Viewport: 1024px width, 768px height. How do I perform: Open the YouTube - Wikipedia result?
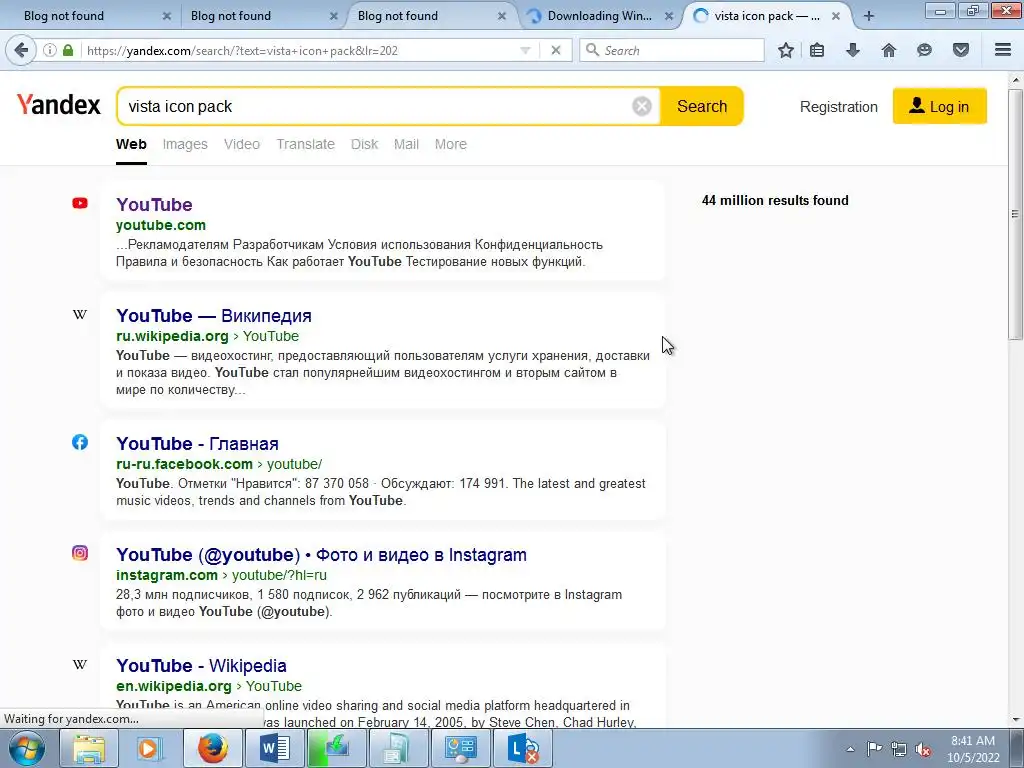tap(201, 665)
